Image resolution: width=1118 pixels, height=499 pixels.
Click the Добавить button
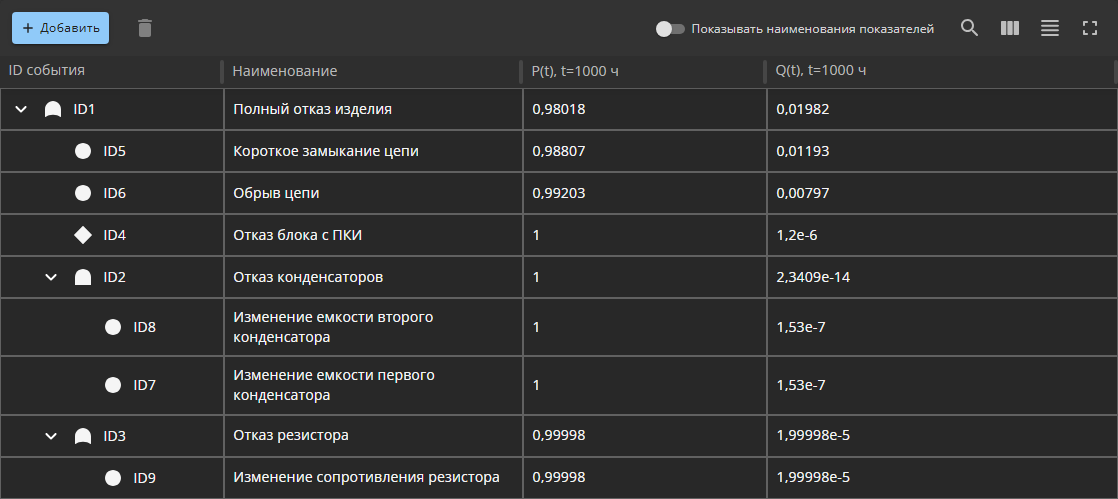tap(61, 28)
